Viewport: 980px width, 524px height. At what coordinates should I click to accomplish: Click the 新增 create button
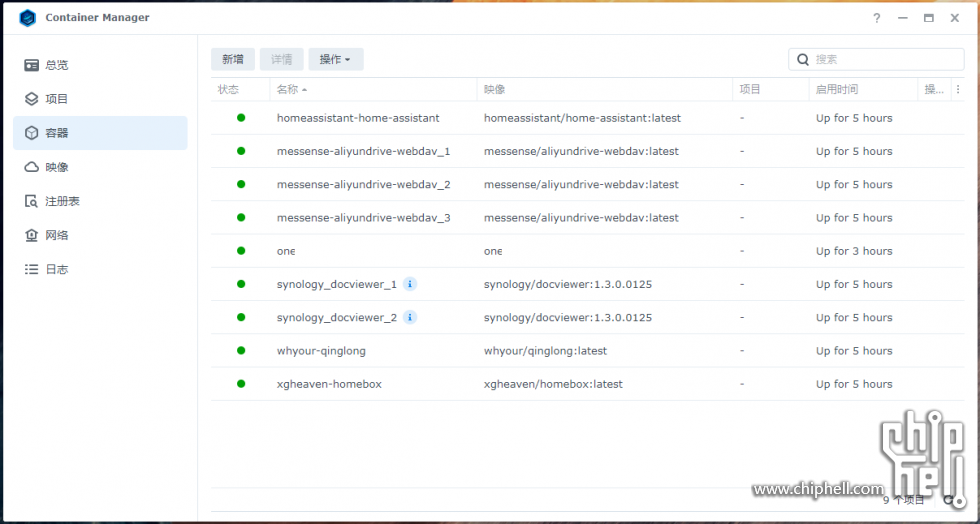pyautogui.click(x=232, y=59)
